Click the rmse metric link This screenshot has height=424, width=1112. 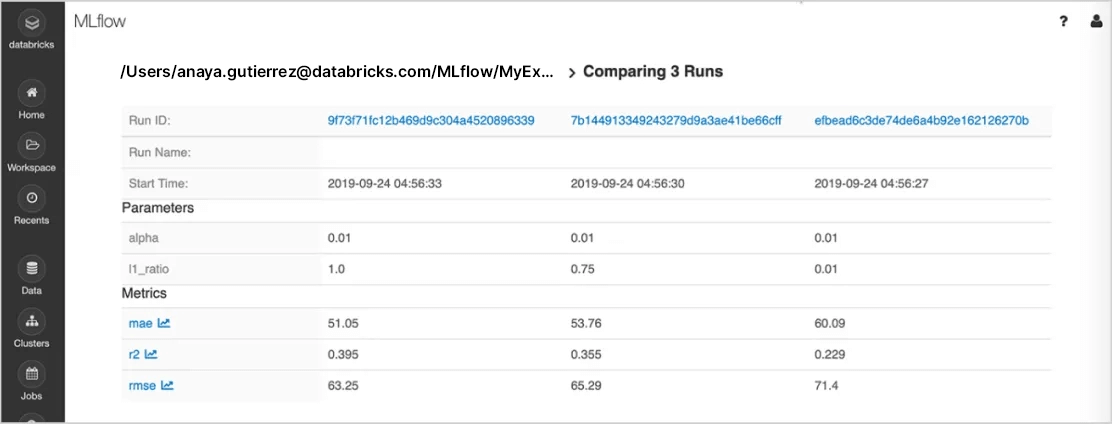point(142,384)
